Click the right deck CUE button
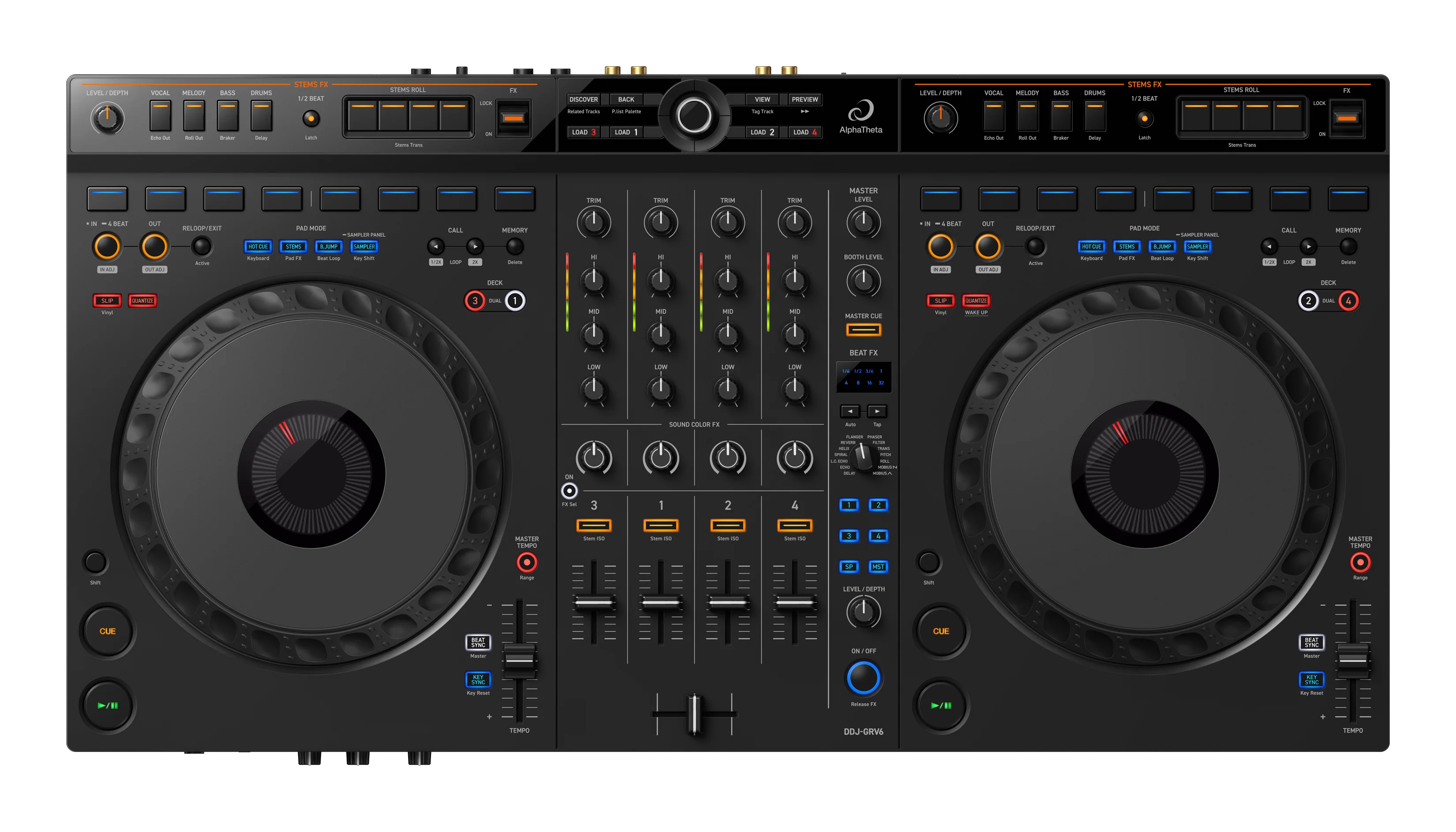Screen dimensions: 1456x832 click(941, 631)
